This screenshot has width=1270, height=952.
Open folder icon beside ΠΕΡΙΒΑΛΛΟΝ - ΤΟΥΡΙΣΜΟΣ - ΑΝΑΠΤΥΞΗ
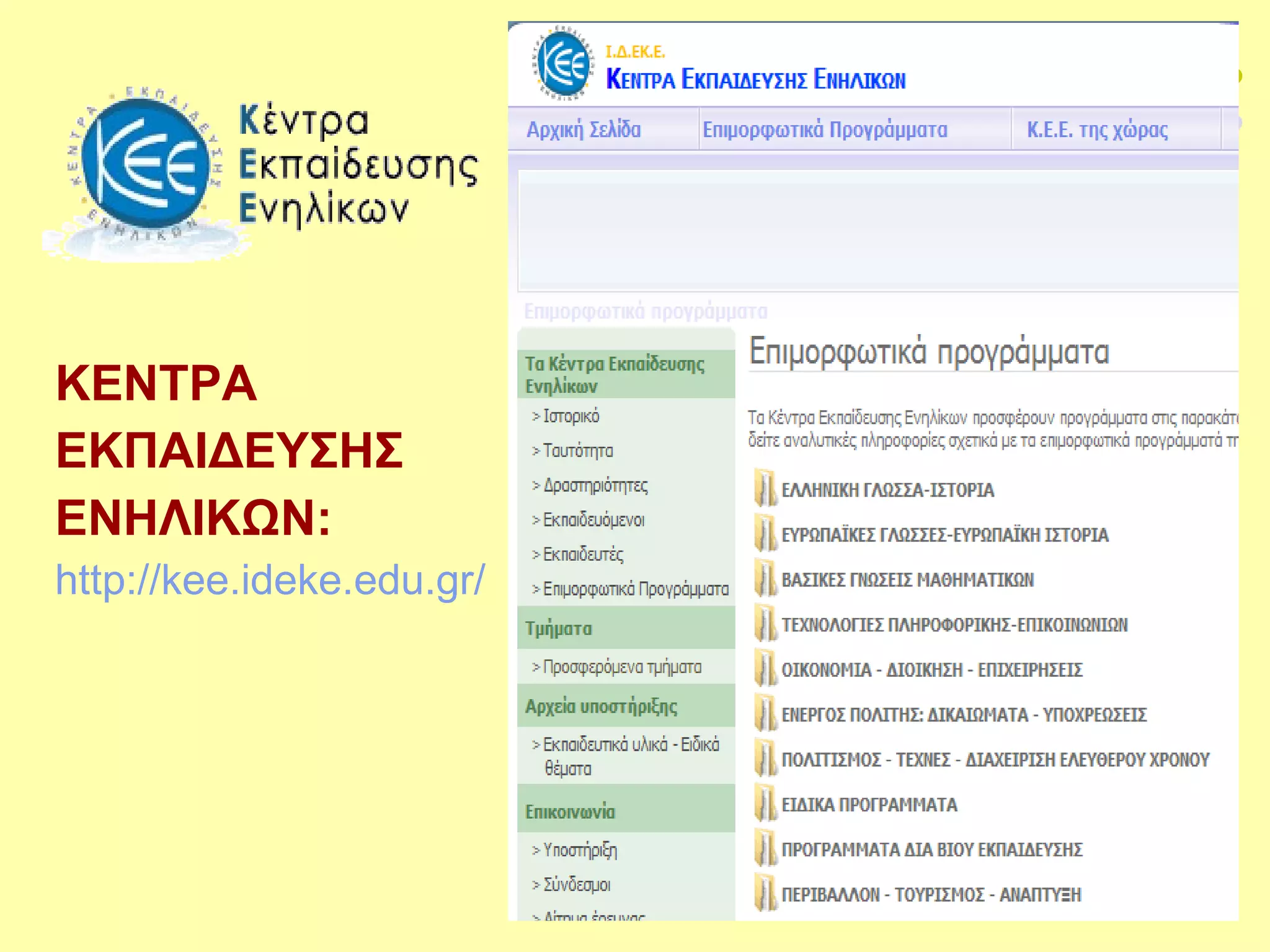click(x=765, y=893)
